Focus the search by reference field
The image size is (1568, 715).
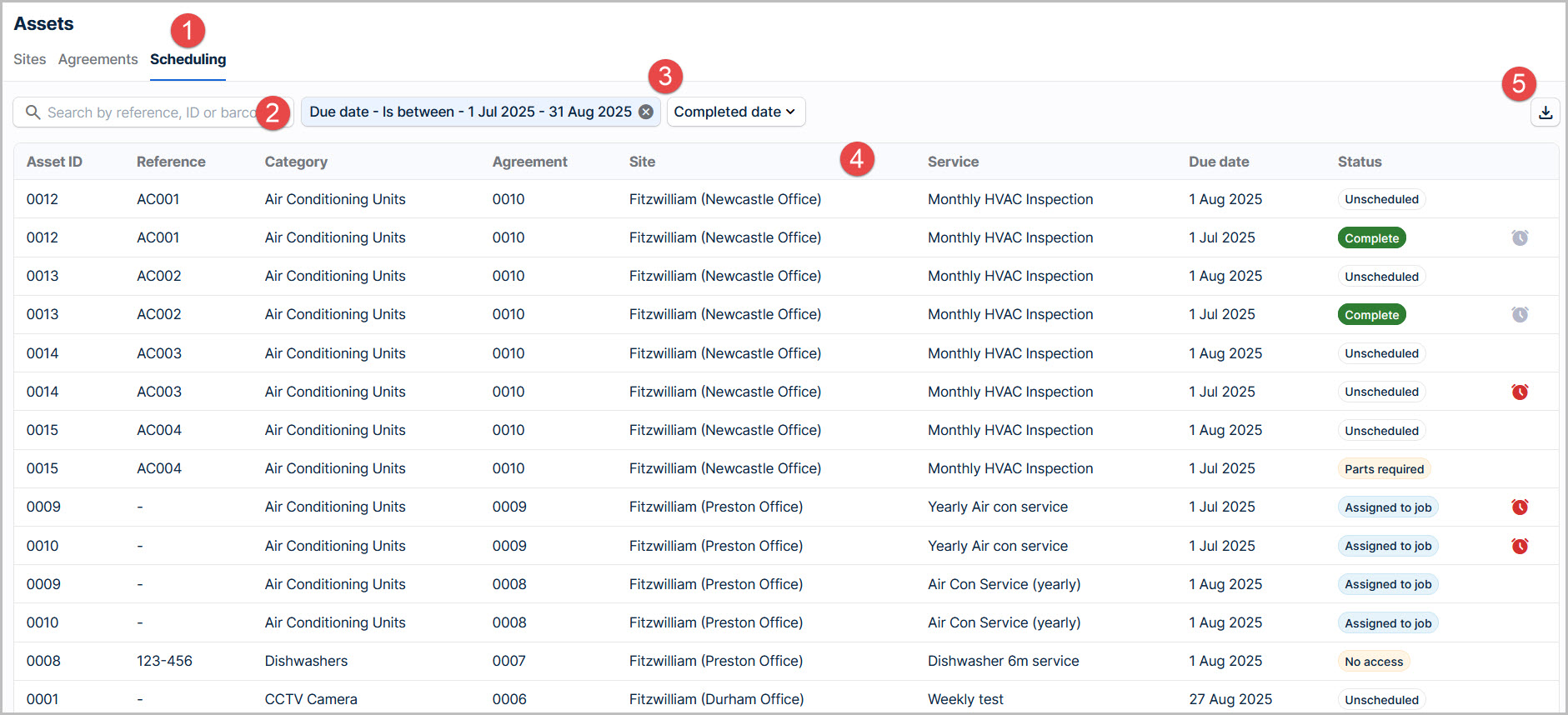pos(153,112)
